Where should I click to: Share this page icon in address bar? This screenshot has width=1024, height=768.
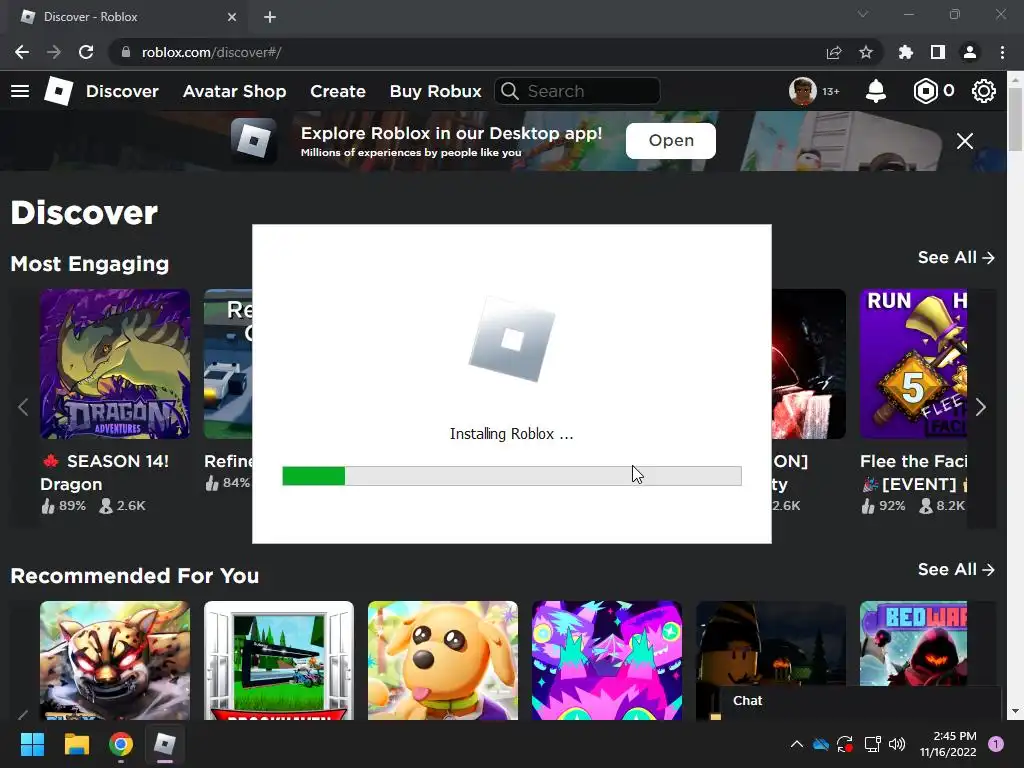coord(834,52)
